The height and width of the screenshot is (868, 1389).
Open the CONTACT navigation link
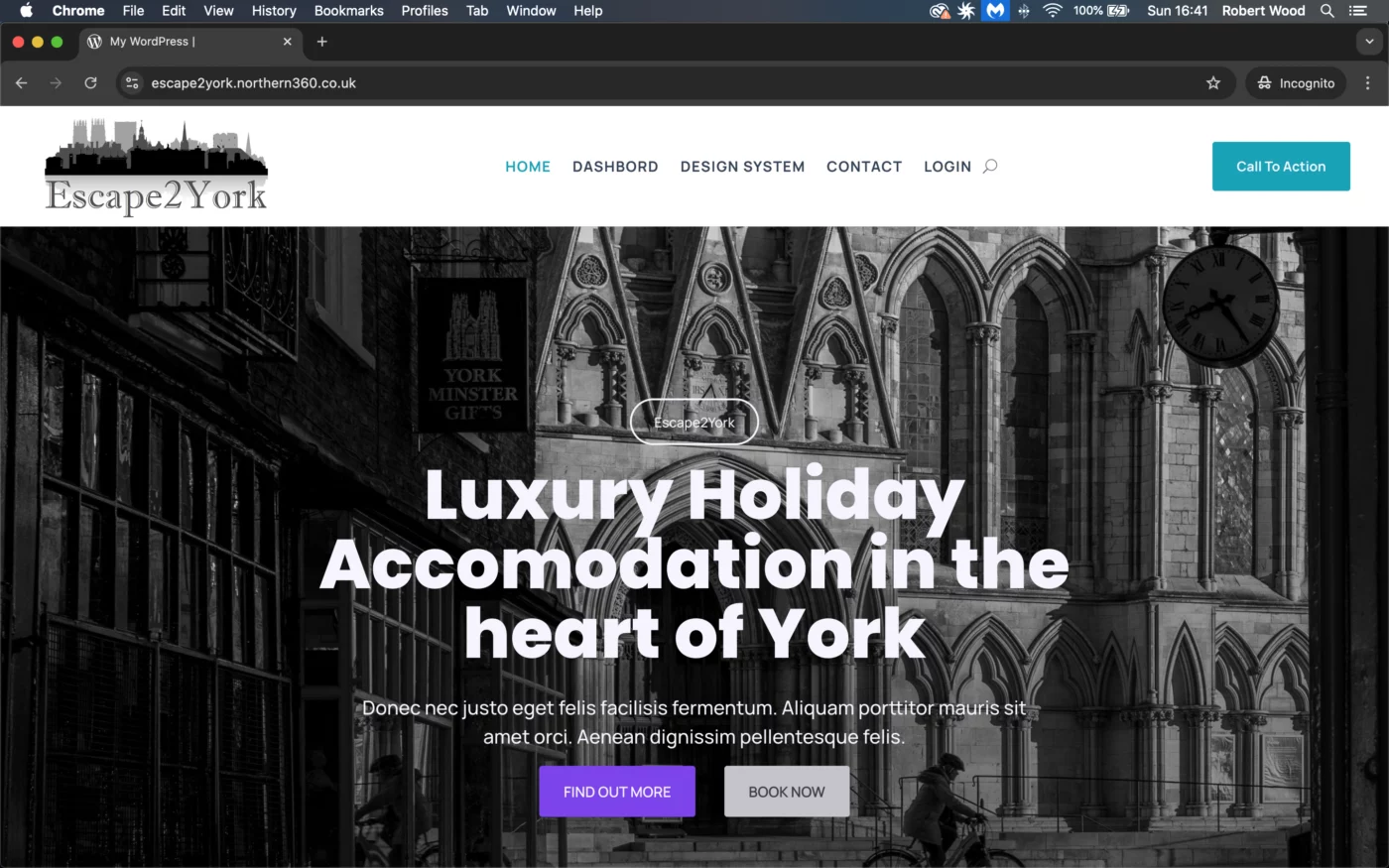click(864, 167)
